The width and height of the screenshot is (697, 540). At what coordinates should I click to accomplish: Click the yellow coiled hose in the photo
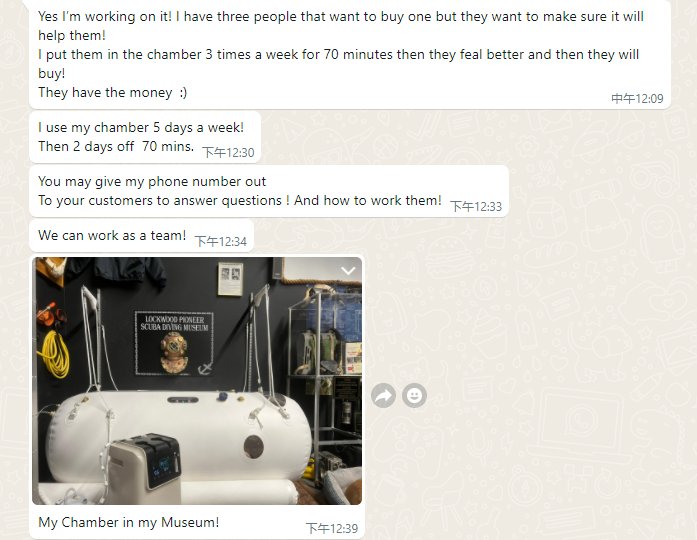[x=54, y=355]
